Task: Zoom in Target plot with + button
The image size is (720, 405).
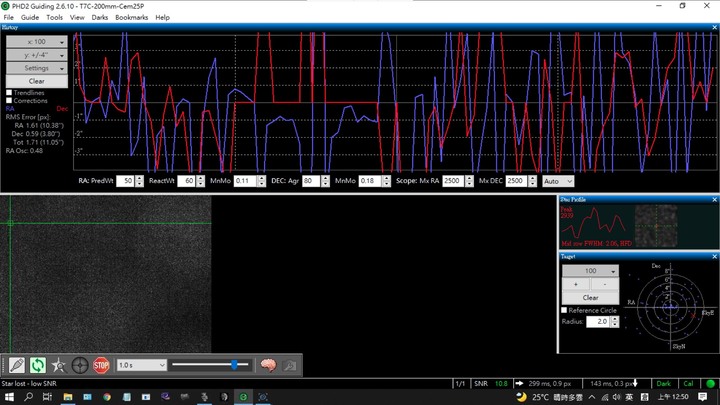Action: 576,285
